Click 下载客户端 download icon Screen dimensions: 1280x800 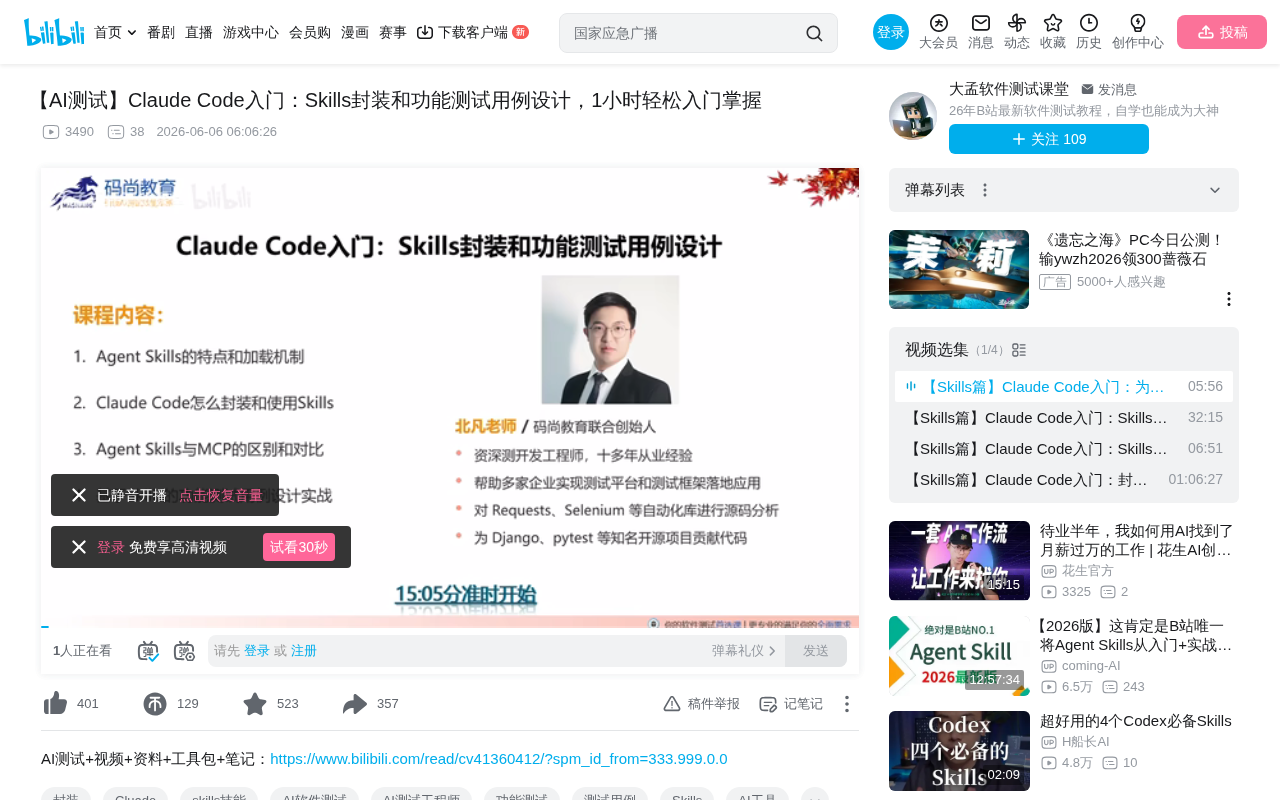pyautogui.click(x=425, y=32)
